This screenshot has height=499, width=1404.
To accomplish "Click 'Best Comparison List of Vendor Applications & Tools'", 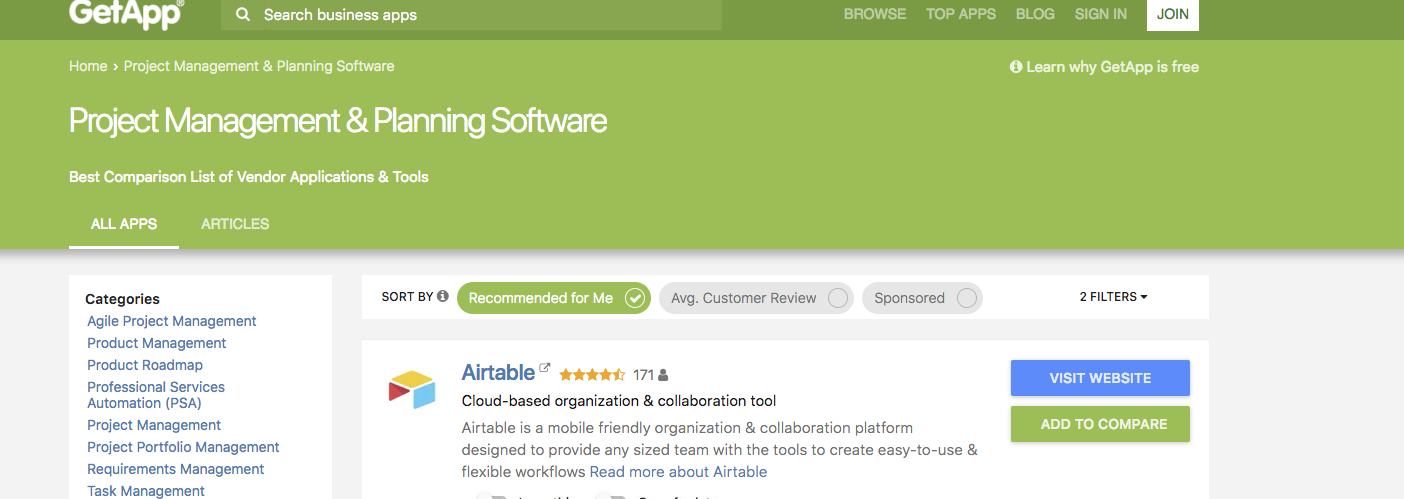I will 249,177.
